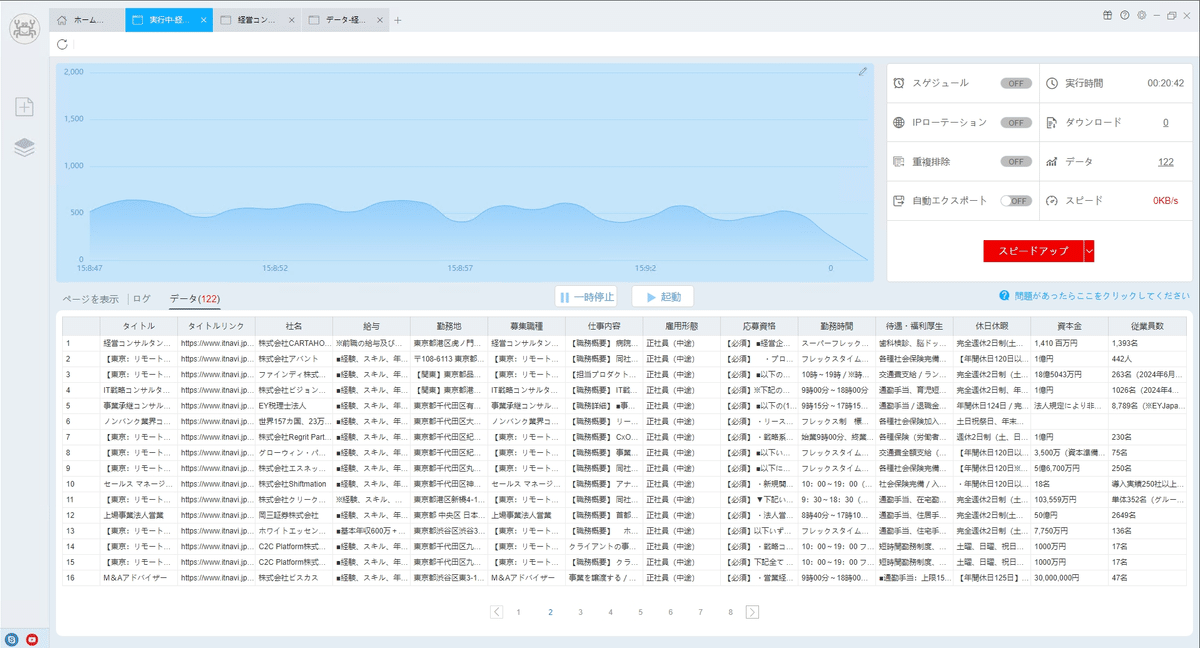
Task: Toggle the 重複排除 OFF switch
Action: click(1016, 161)
